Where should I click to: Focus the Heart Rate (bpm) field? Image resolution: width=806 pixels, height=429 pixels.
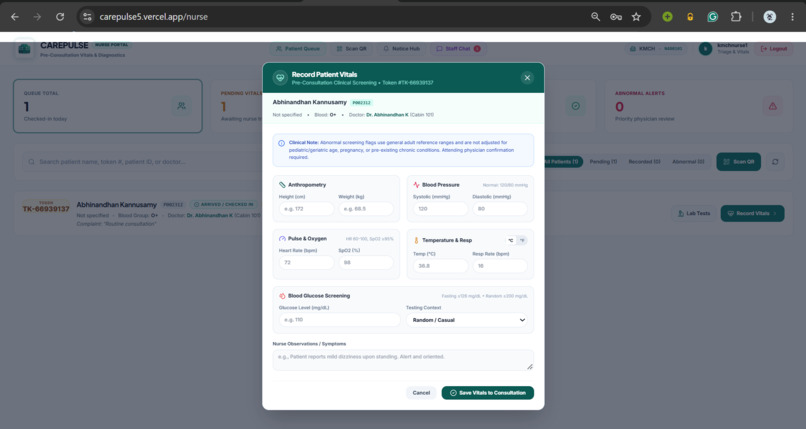coord(306,263)
